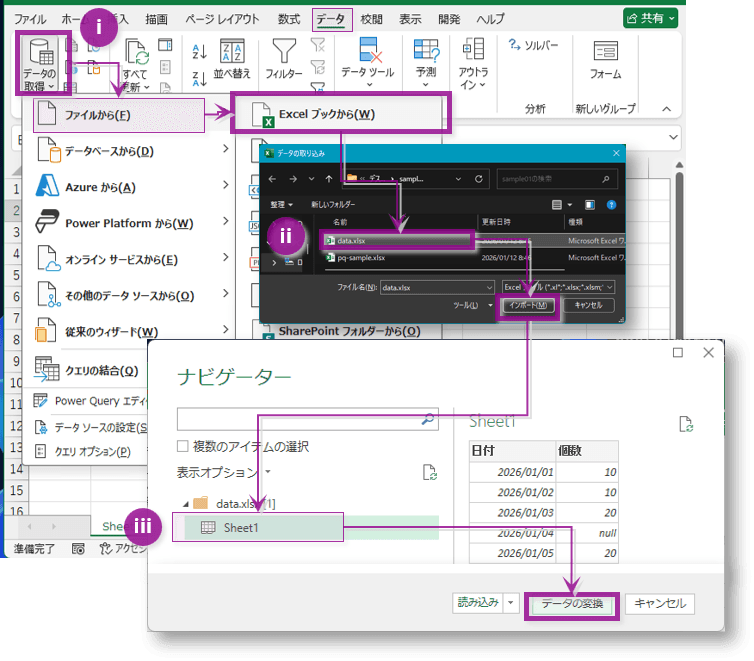
Task: Enable 複数のアイテムの選択 checkbox
Action: 183,447
